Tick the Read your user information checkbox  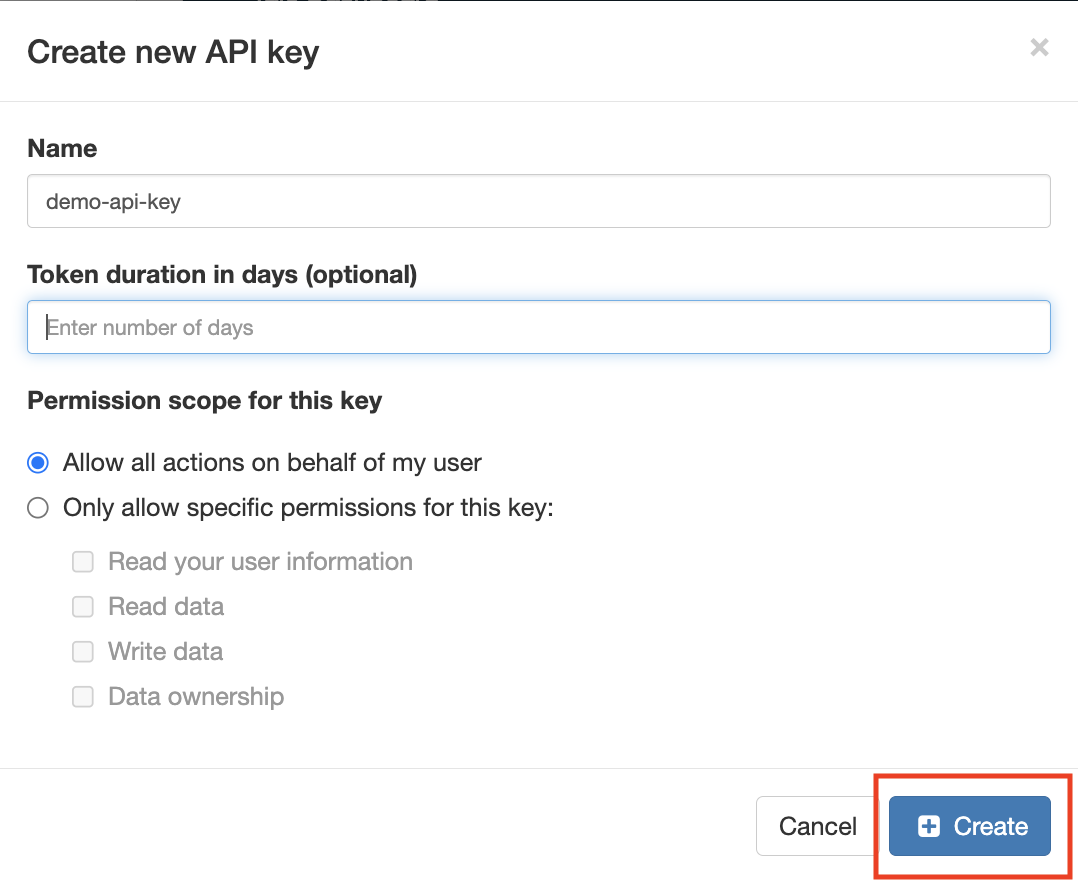point(83,562)
